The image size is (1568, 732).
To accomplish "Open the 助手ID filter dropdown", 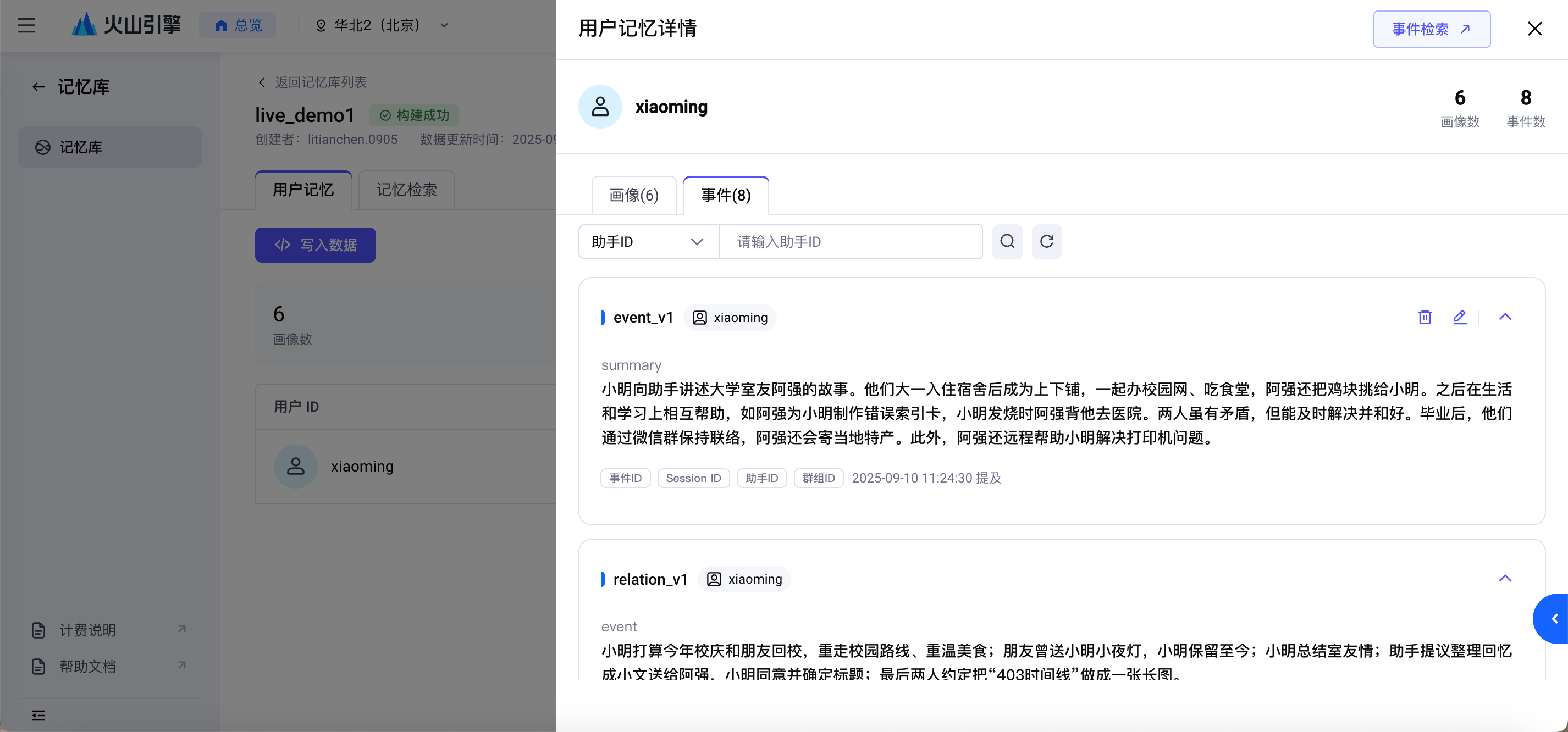I will point(648,242).
